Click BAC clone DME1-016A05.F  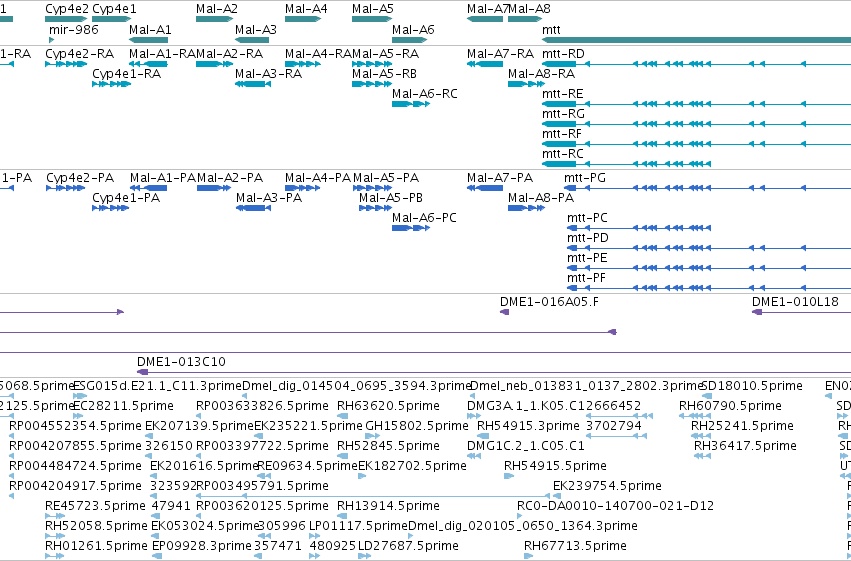coord(505,312)
